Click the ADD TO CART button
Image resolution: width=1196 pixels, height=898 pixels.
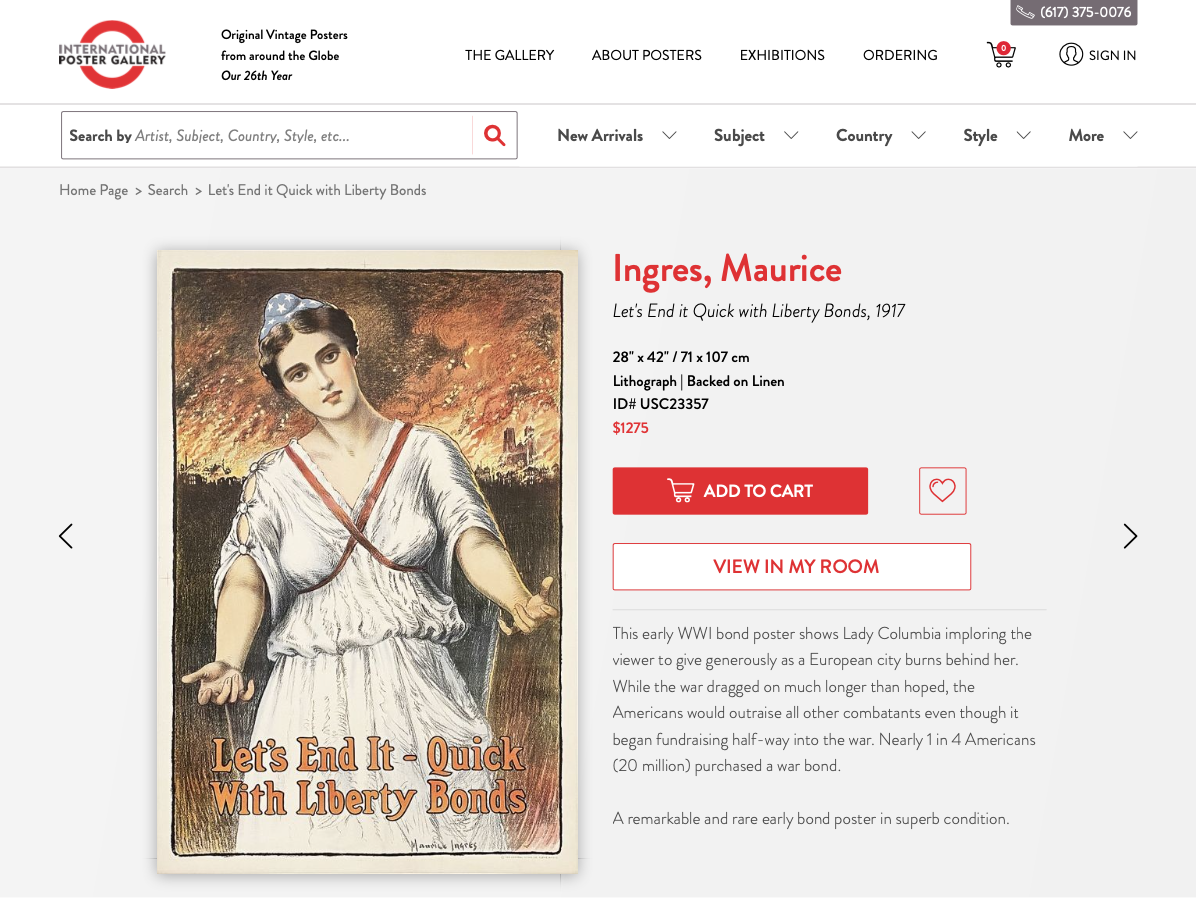[740, 491]
